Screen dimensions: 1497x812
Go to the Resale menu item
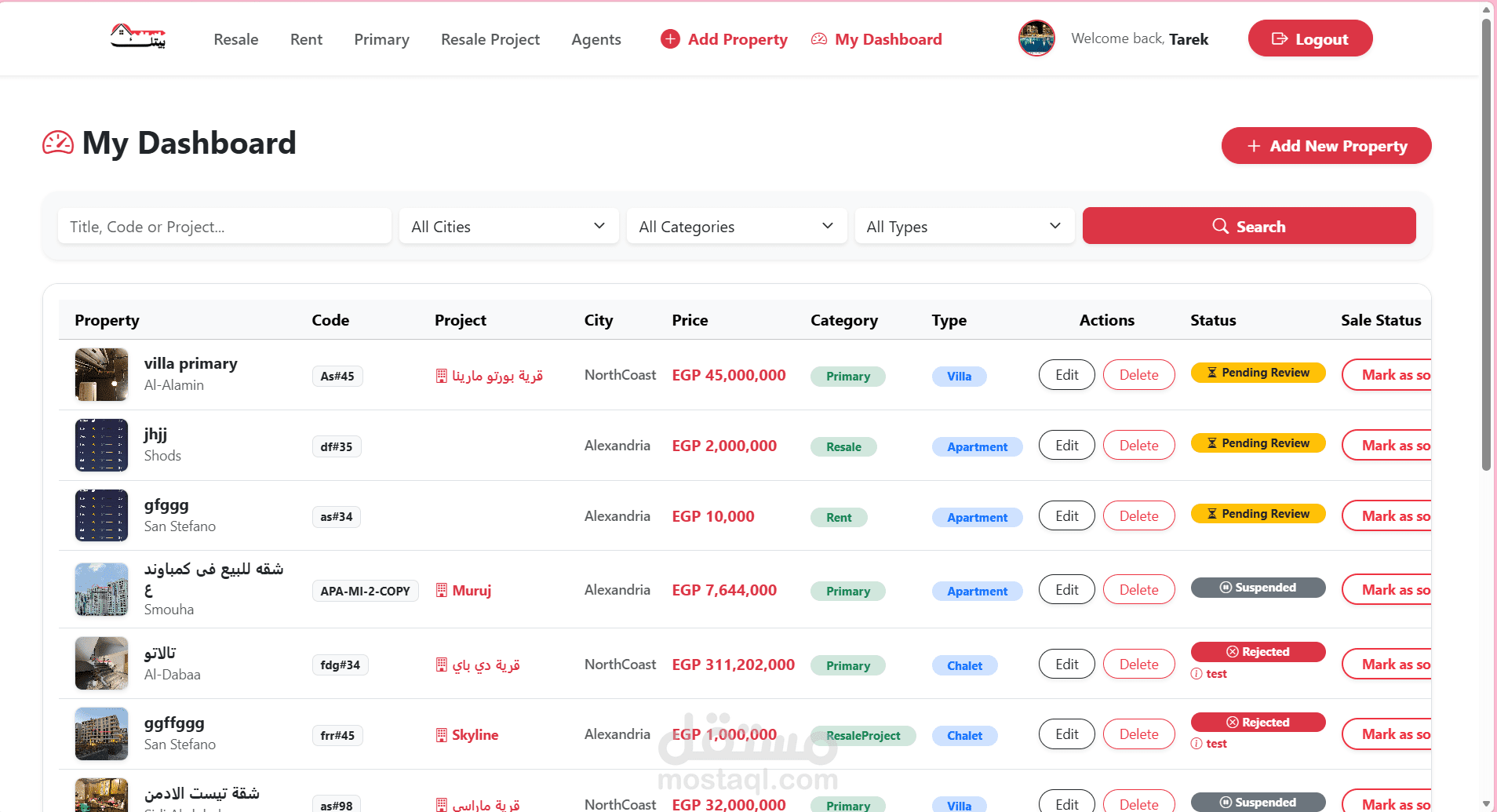click(x=236, y=39)
